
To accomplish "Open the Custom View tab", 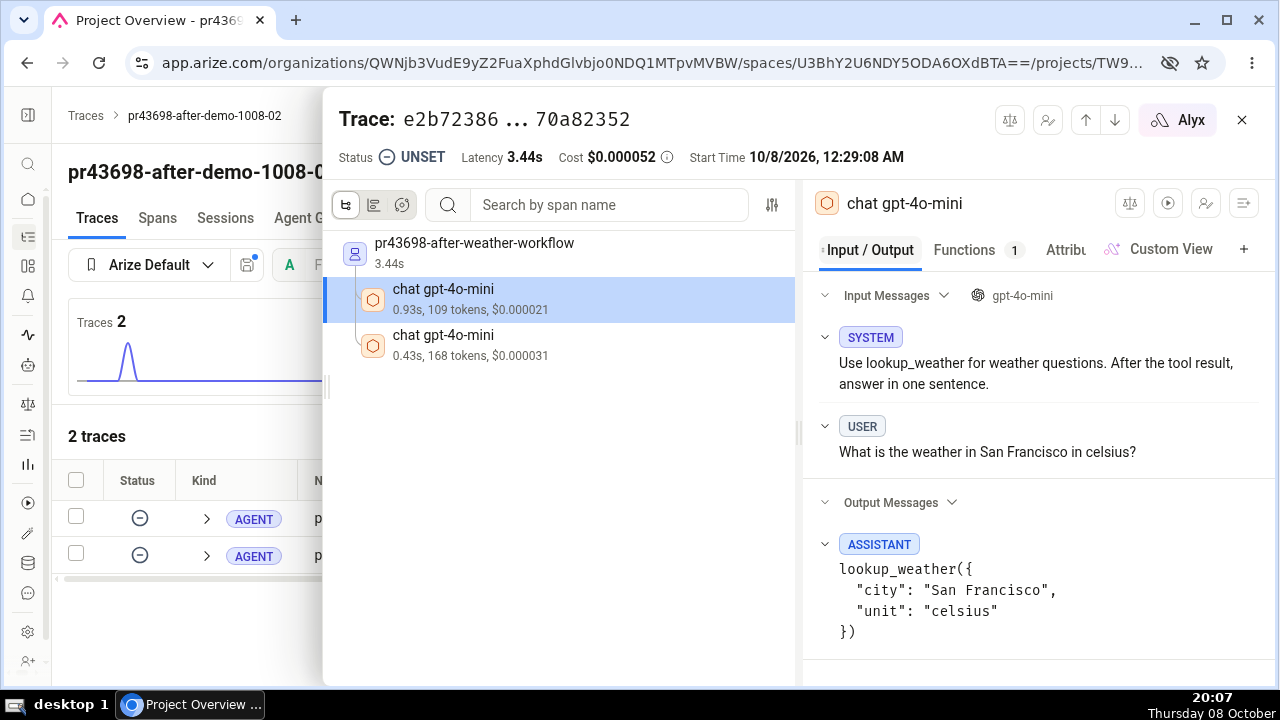I will pos(1159,249).
